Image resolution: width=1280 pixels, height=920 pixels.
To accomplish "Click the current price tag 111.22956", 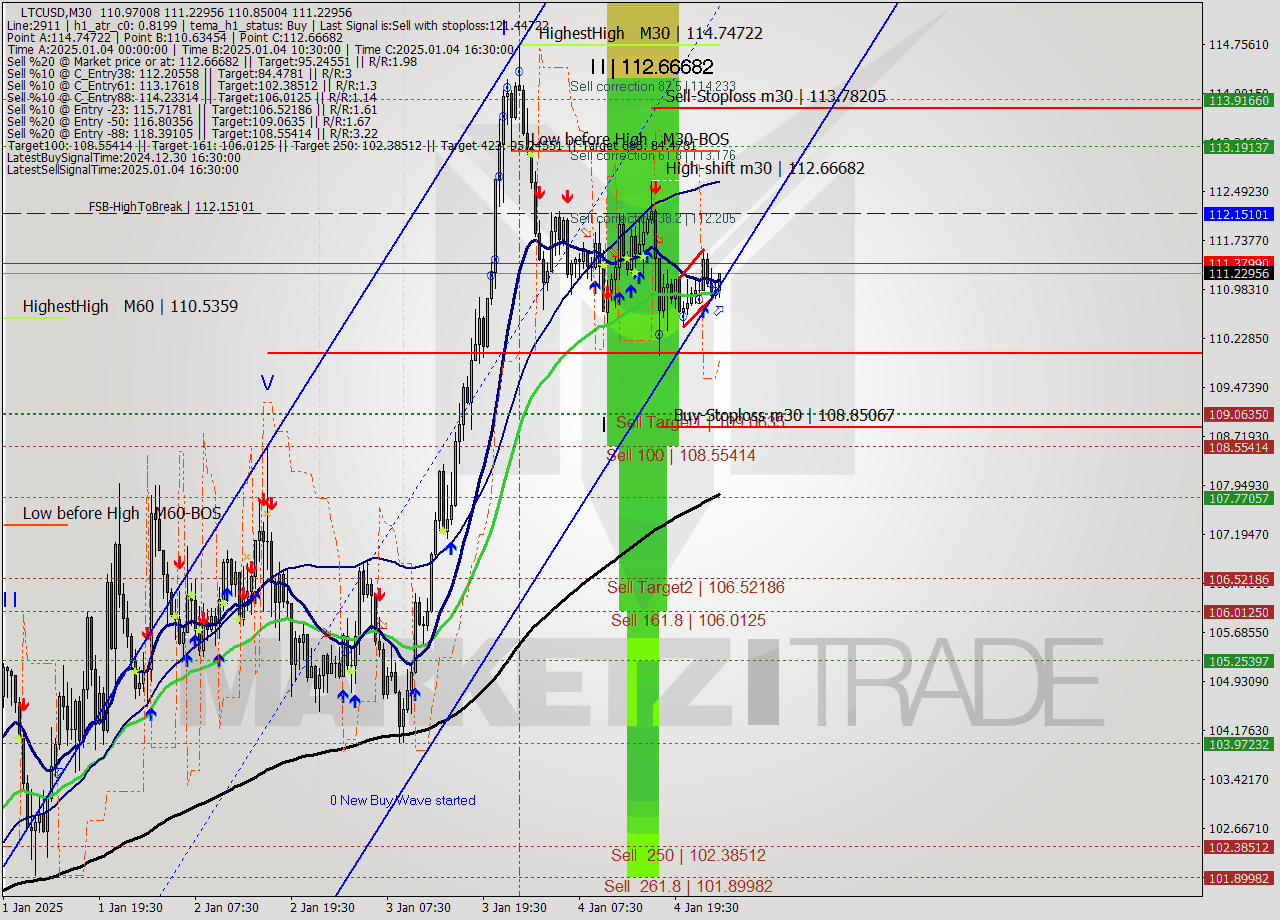I will 1239,273.
